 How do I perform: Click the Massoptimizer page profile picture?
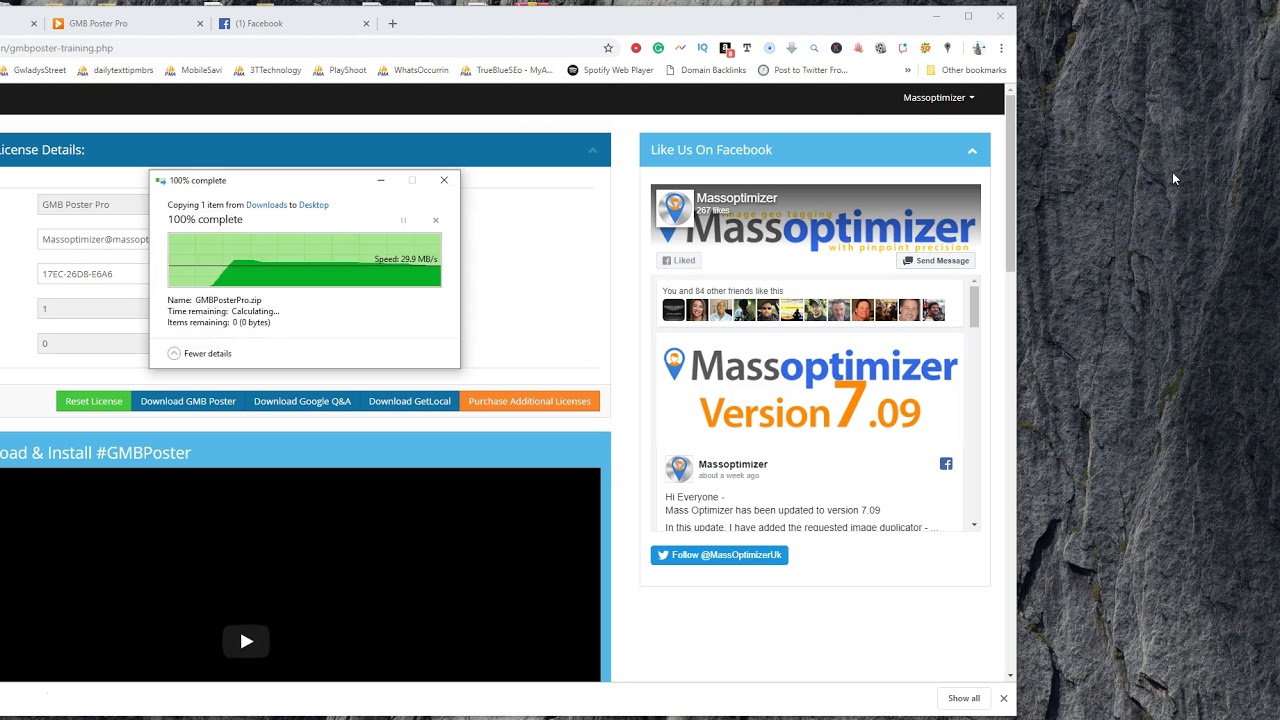[675, 209]
